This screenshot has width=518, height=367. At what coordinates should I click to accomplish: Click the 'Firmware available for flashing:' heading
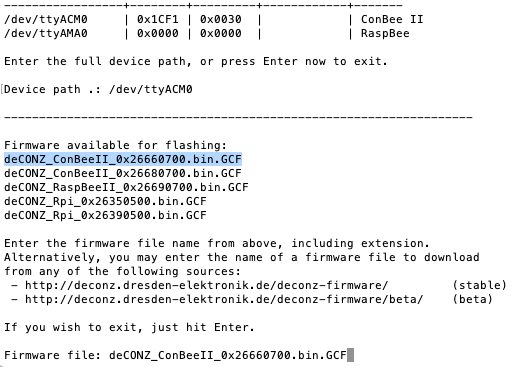tap(116, 145)
